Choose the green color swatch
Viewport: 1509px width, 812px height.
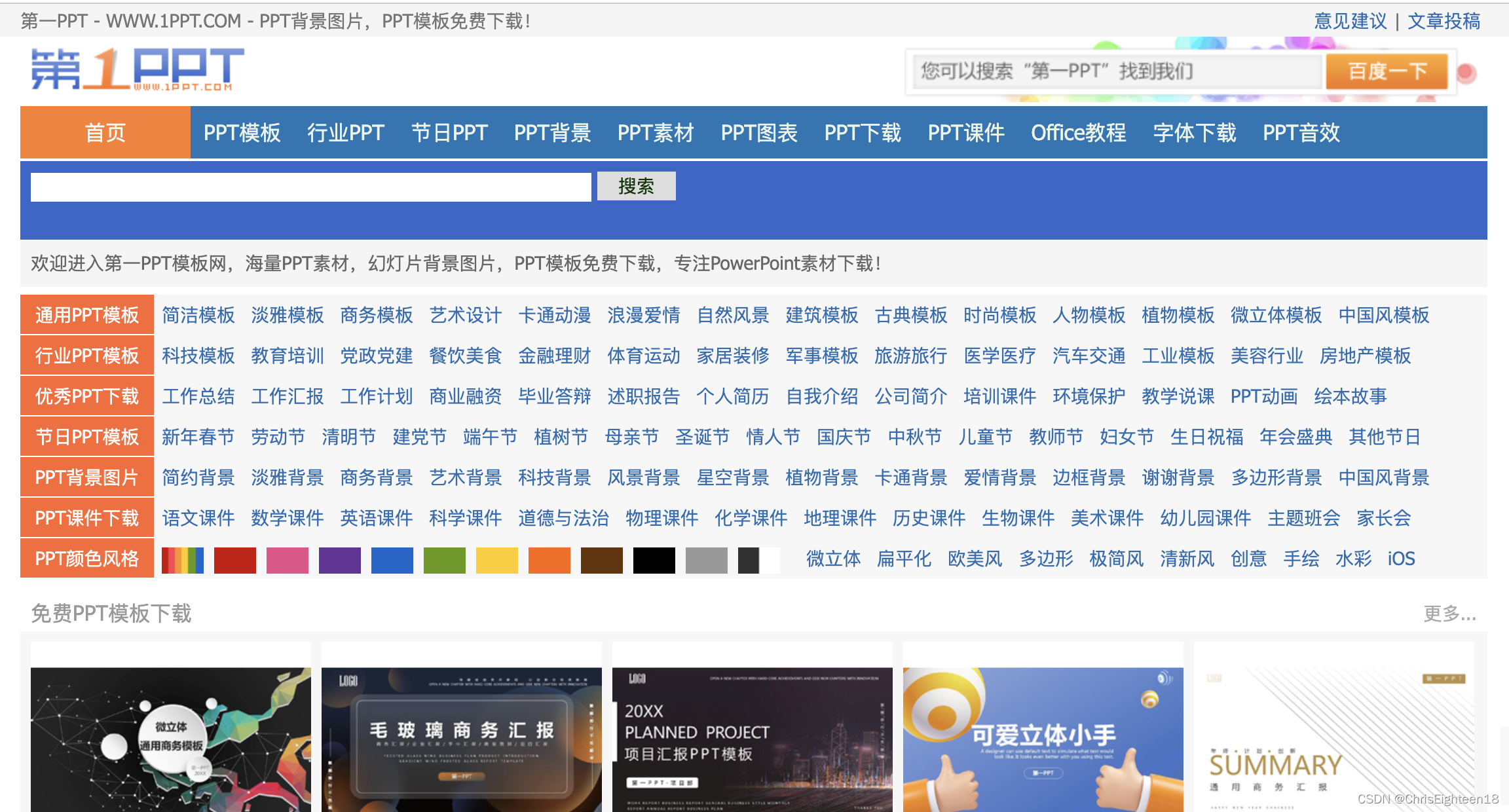tap(444, 560)
